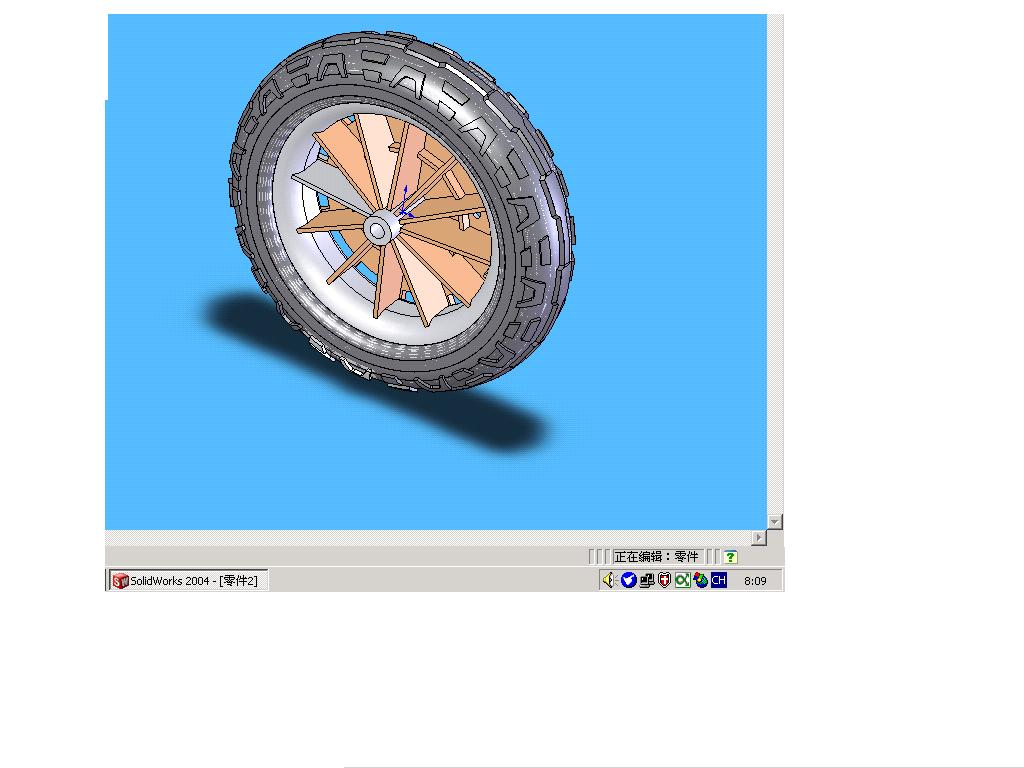Open the network computers tray icon
The width and height of the screenshot is (1024, 768).
[x=647, y=580]
